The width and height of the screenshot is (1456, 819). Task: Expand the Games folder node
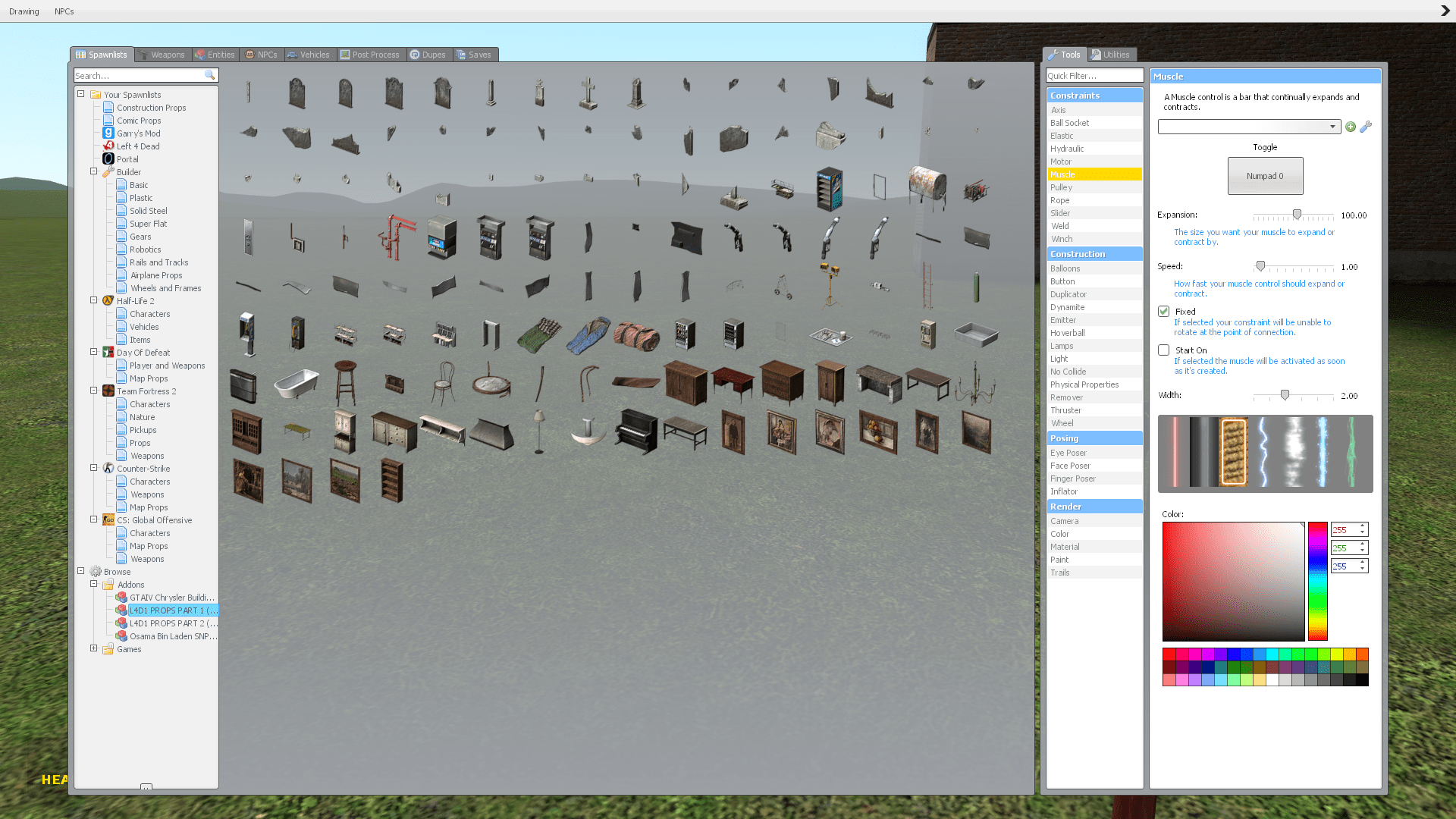pyautogui.click(x=94, y=648)
